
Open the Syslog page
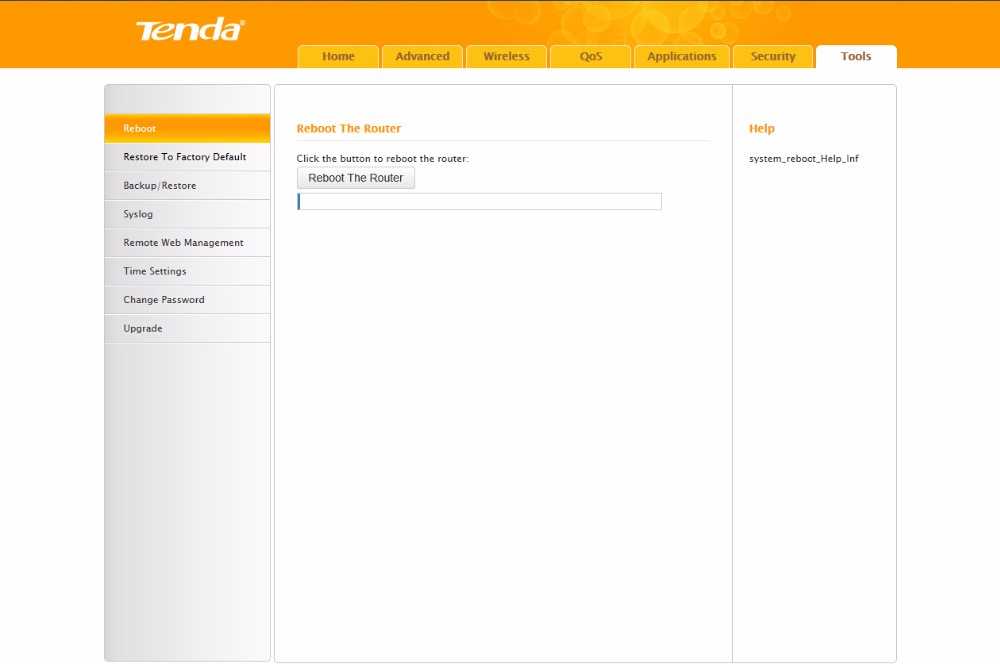click(x=187, y=214)
